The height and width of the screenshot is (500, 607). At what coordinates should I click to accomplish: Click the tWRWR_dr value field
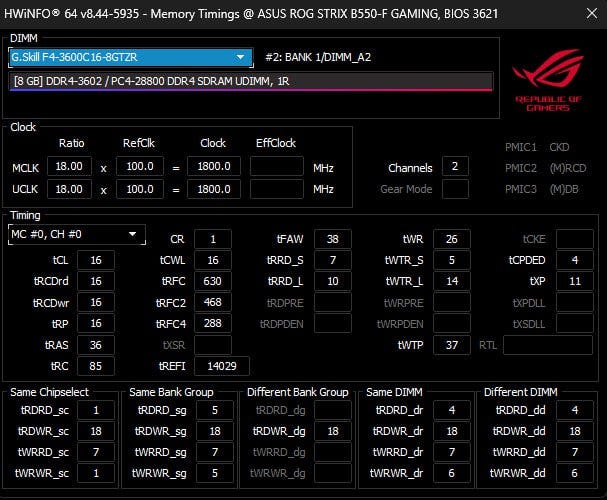(x=452, y=473)
